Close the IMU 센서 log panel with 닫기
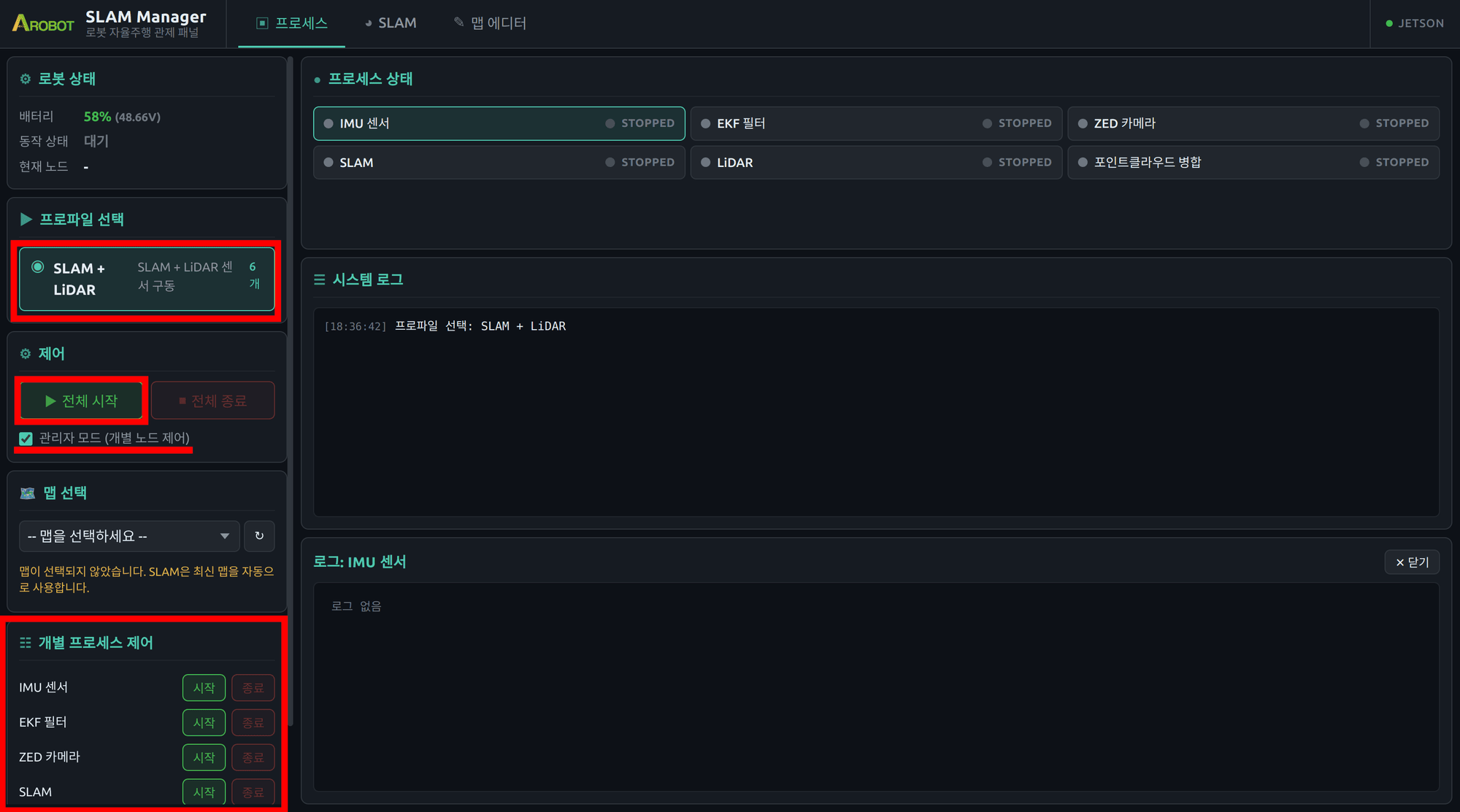 pyautogui.click(x=1412, y=562)
